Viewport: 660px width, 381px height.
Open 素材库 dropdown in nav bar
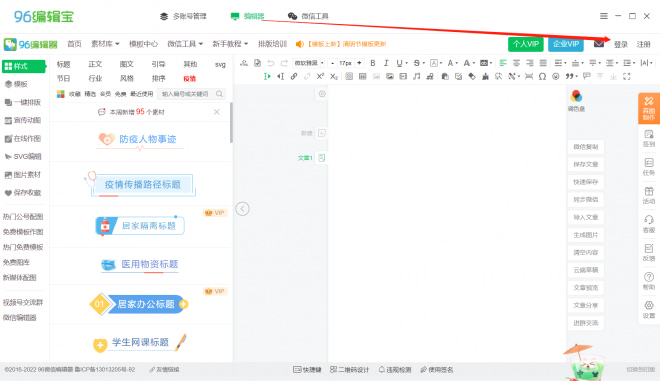(x=105, y=44)
